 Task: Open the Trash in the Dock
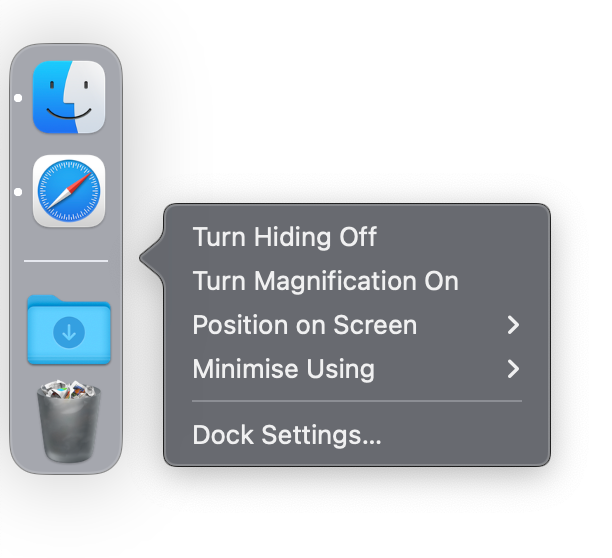(x=69, y=421)
